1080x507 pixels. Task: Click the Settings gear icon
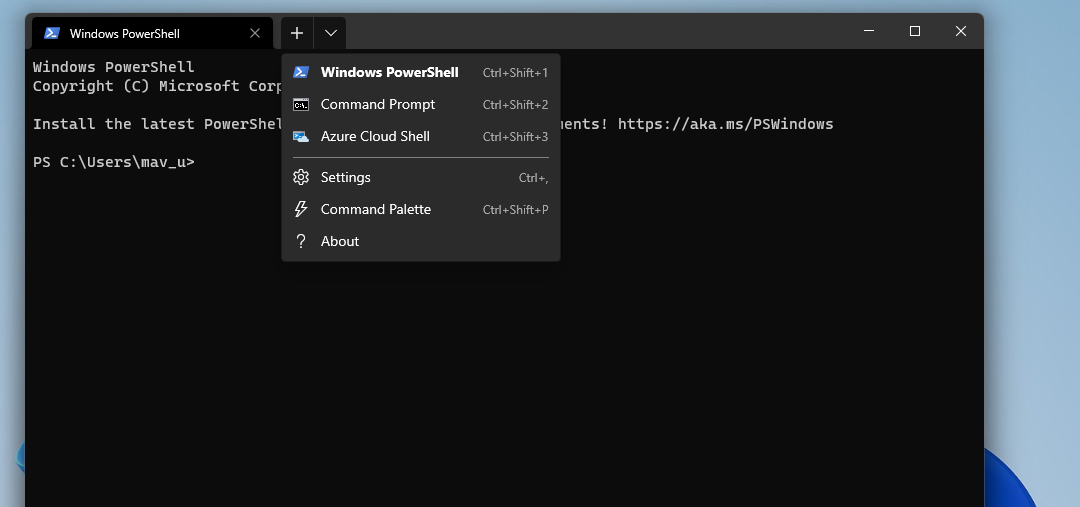pyautogui.click(x=300, y=177)
